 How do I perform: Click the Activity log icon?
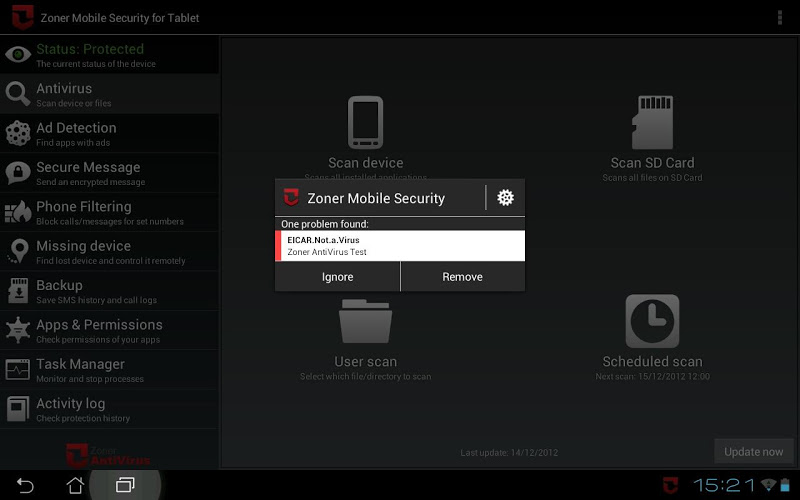18,409
